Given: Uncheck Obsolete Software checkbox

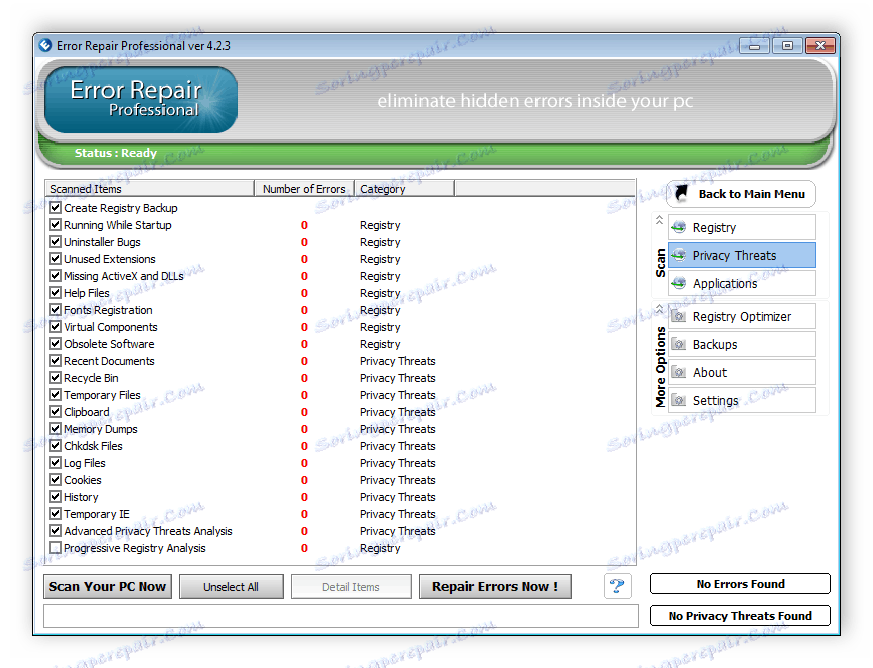Looking at the screenshot, I should click(55, 343).
